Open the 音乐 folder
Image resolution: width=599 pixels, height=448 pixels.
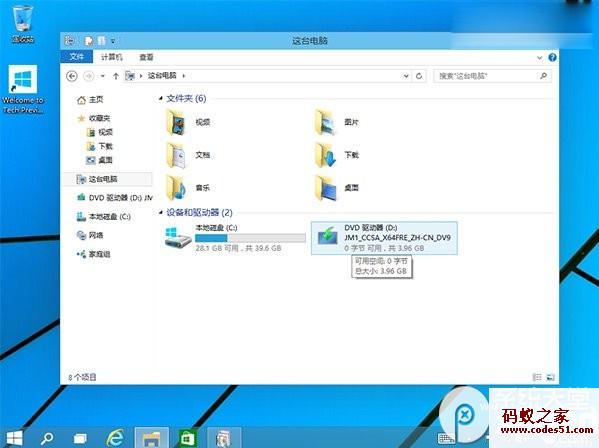[x=188, y=188]
